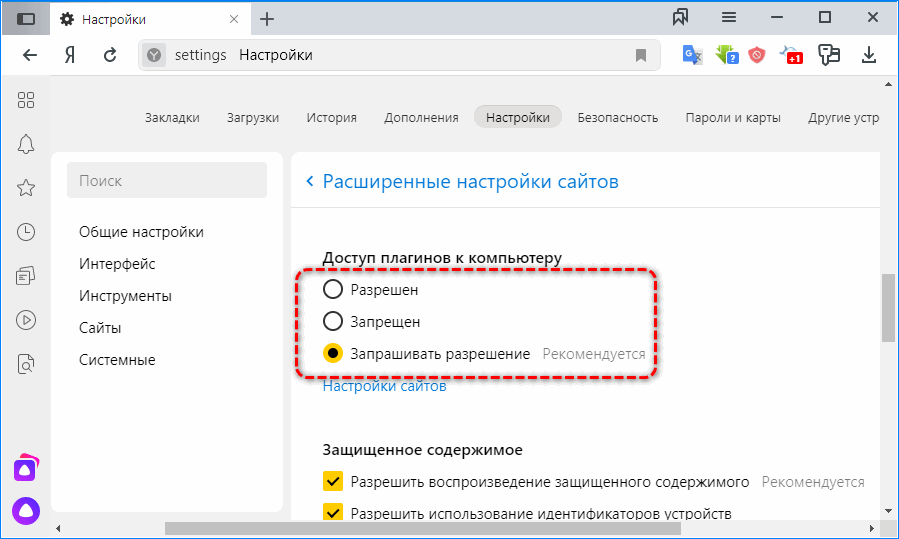Viewport: 899px width, 539px height.
Task: Close the Настройки browser tab
Action: pyautogui.click(x=234, y=19)
